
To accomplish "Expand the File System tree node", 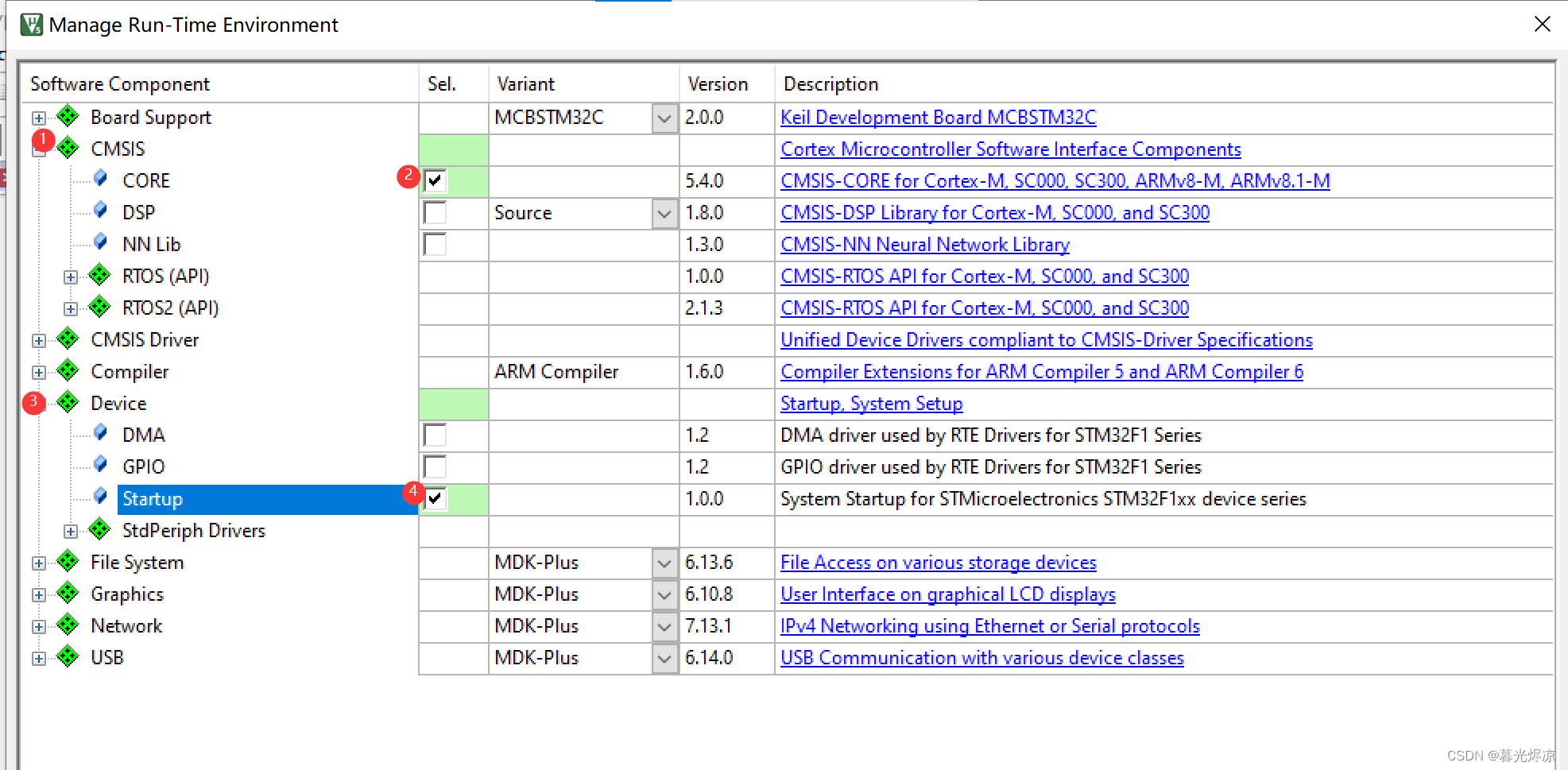I will (x=38, y=563).
